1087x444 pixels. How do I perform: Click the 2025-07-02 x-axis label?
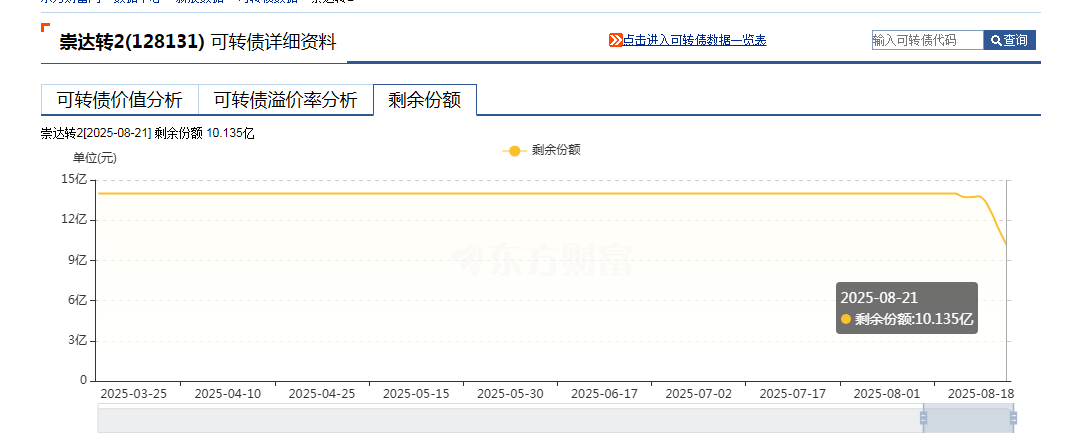click(699, 393)
